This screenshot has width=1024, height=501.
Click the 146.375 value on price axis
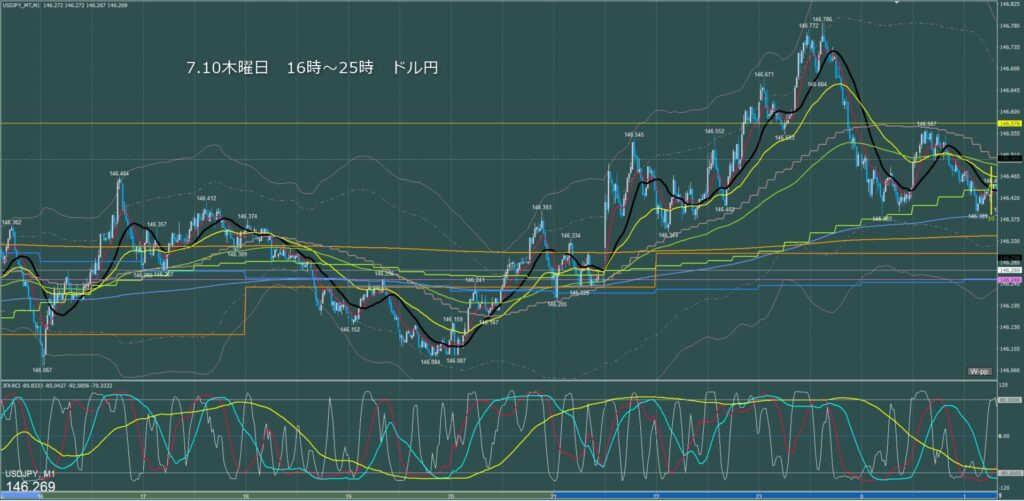(x=1010, y=219)
